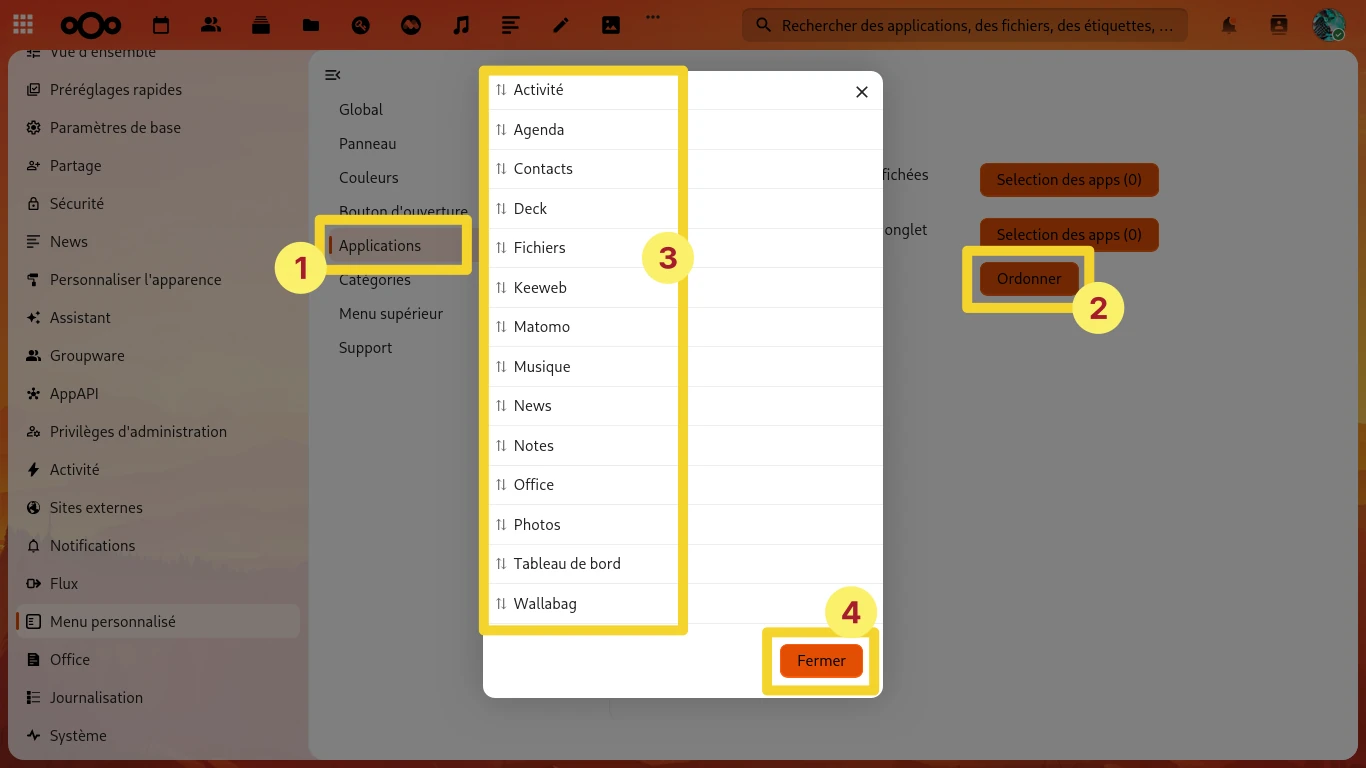
Task: Select the reorder handle for Fichiers
Action: coord(502,248)
